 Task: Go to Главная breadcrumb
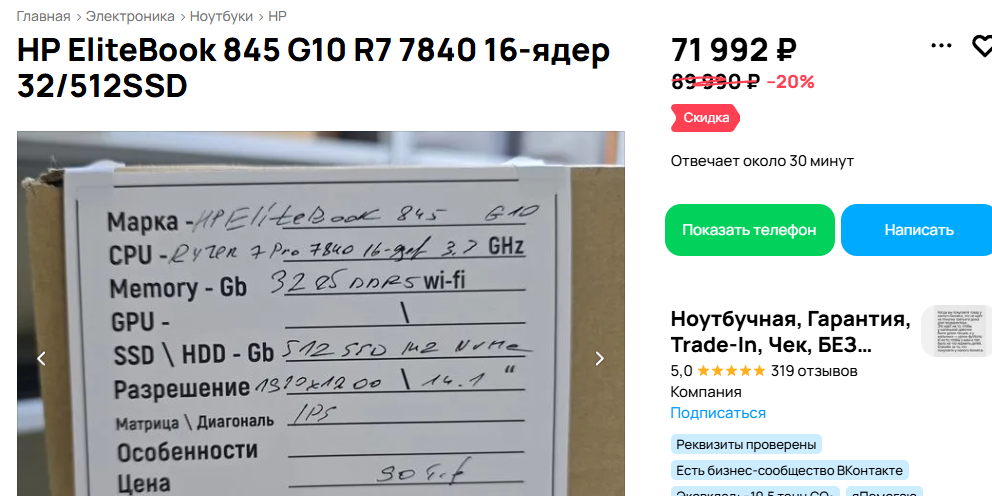[43, 16]
